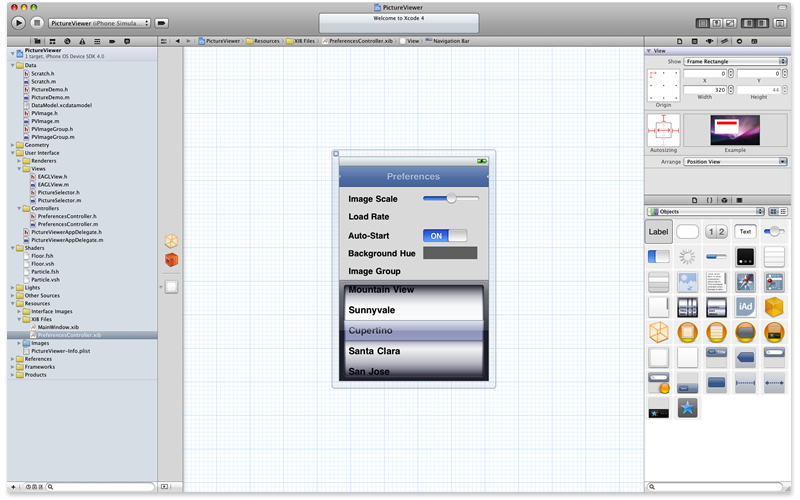Select the Activity Indicator spinner object
Screen dimensions: 800x500
(x=687, y=257)
